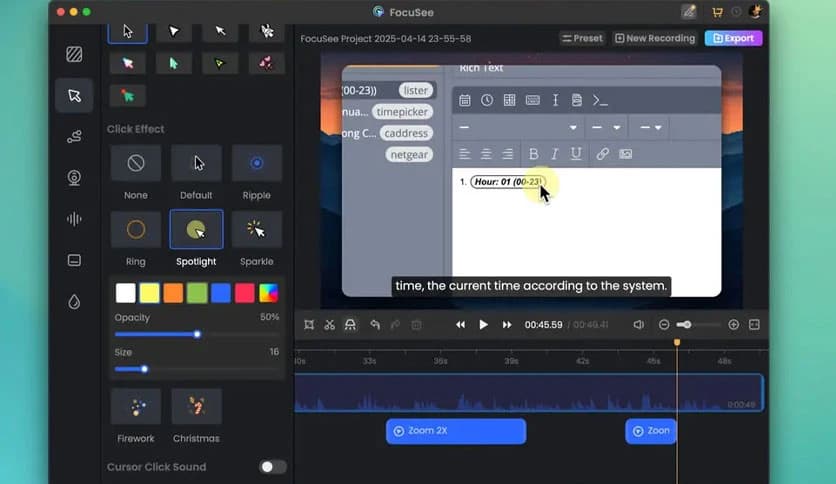Redo the last edit
The image size is (836, 484).
click(x=395, y=325)
